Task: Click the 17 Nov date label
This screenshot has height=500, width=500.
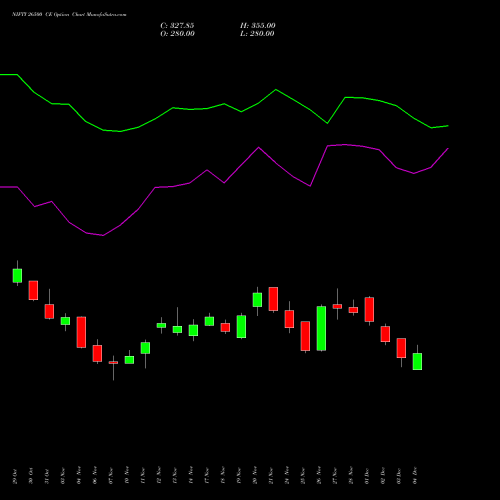Action: [x=207, y=476]
